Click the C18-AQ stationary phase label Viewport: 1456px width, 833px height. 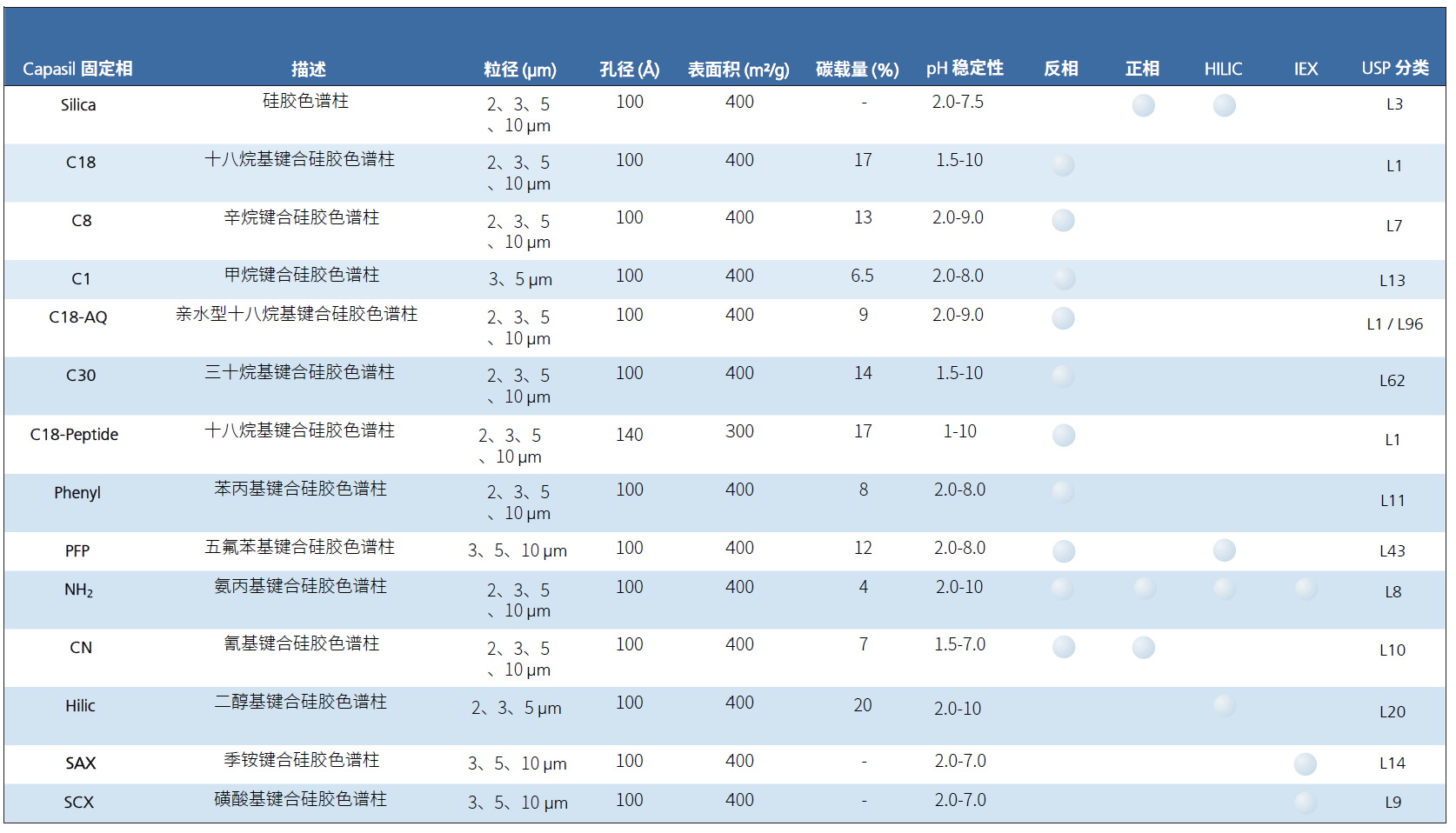[x=78, y=318]
